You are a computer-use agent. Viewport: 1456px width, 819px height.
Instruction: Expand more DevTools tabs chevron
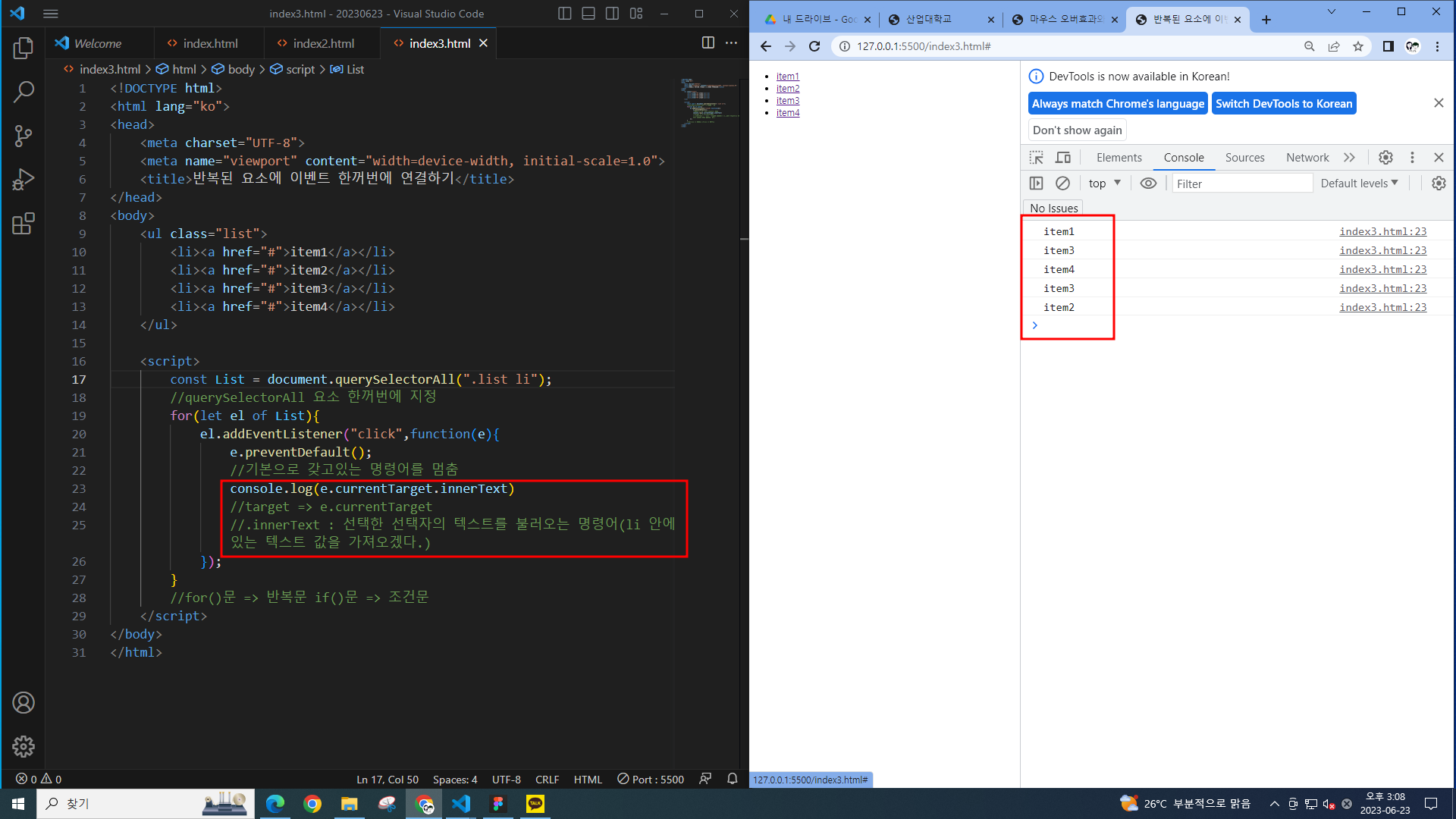click(x=1349, y=158)
